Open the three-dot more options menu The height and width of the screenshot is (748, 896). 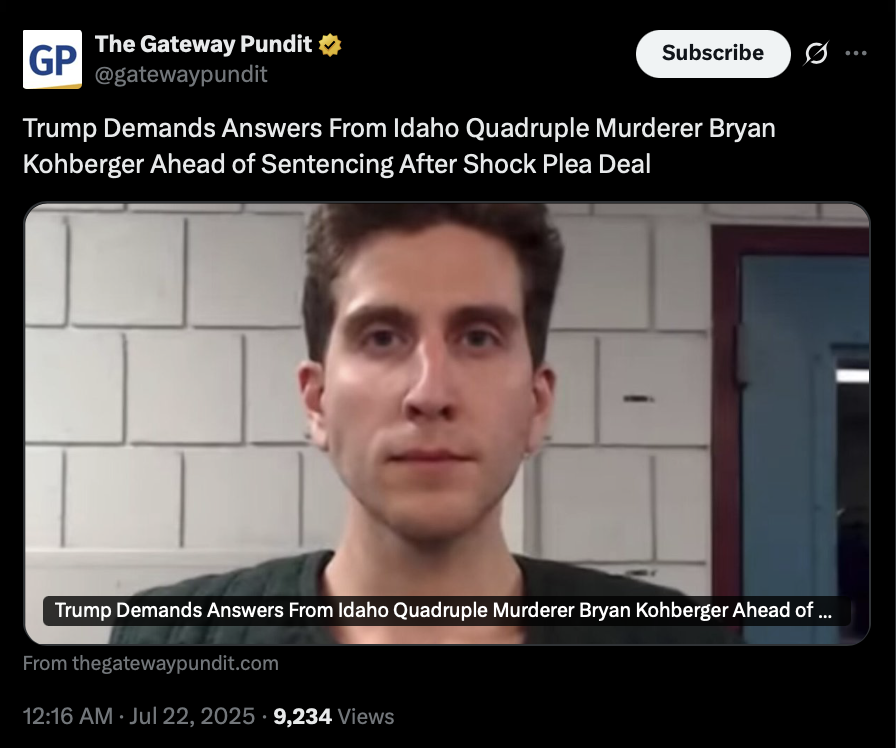(856, 53)
